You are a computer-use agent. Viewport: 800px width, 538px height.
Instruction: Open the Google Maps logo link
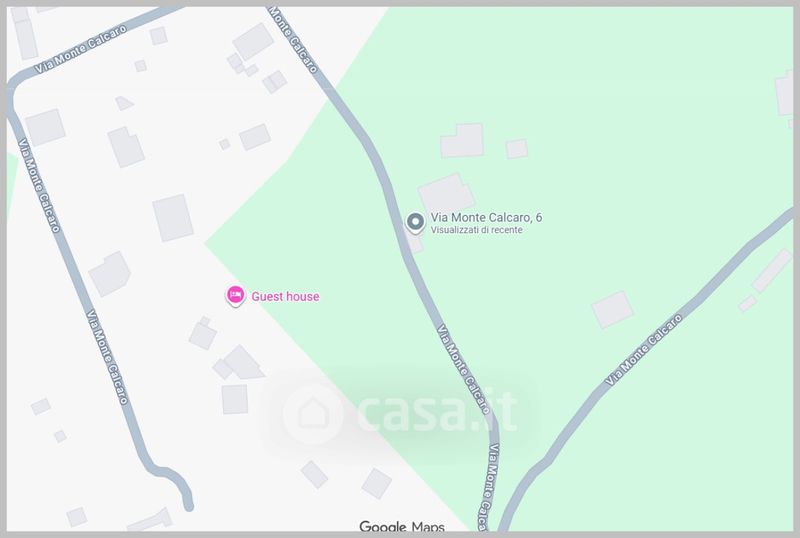tap(402, 526)
